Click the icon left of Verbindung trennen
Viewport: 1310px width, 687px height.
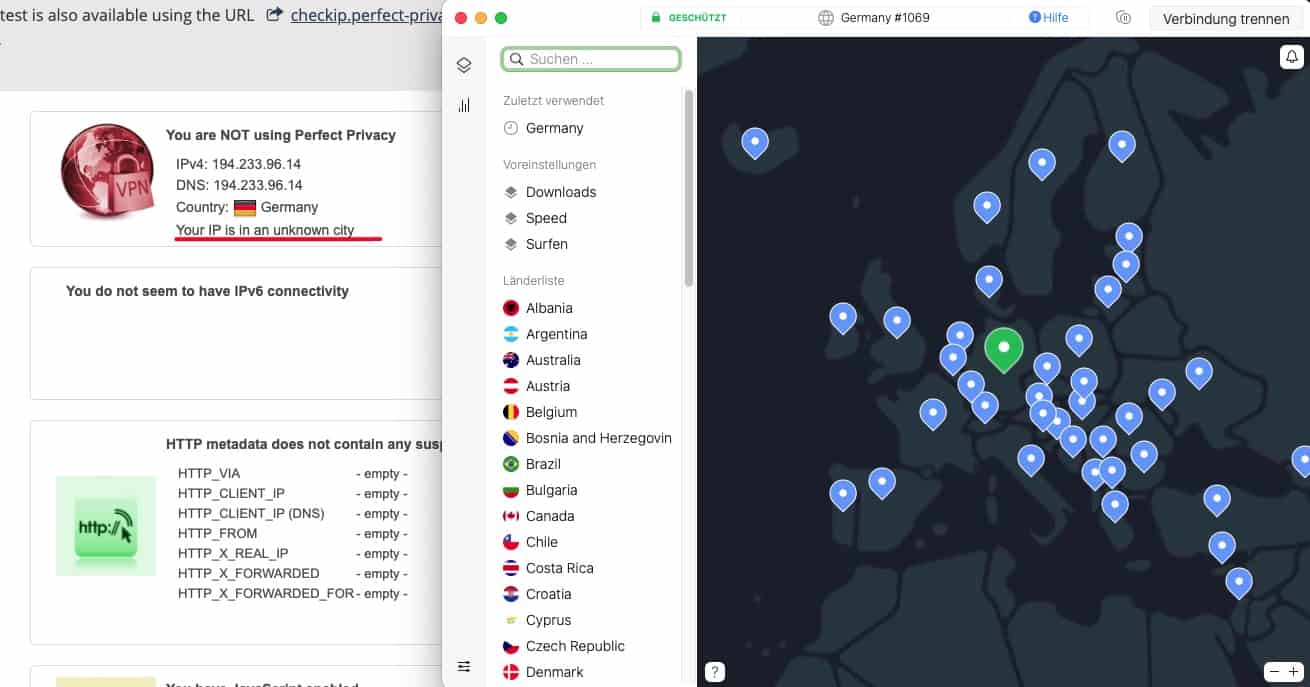pos(1123,18)
